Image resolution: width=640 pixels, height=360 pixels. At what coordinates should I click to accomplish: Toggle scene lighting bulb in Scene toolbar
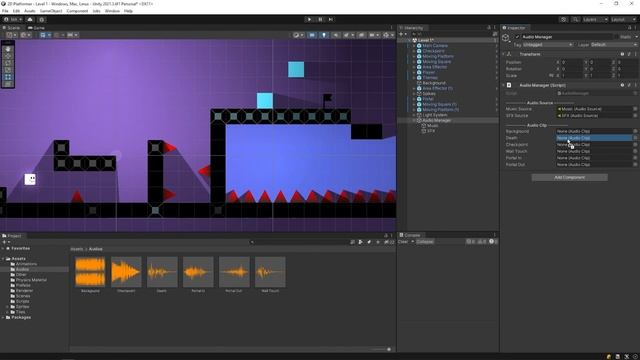[324, 35]
